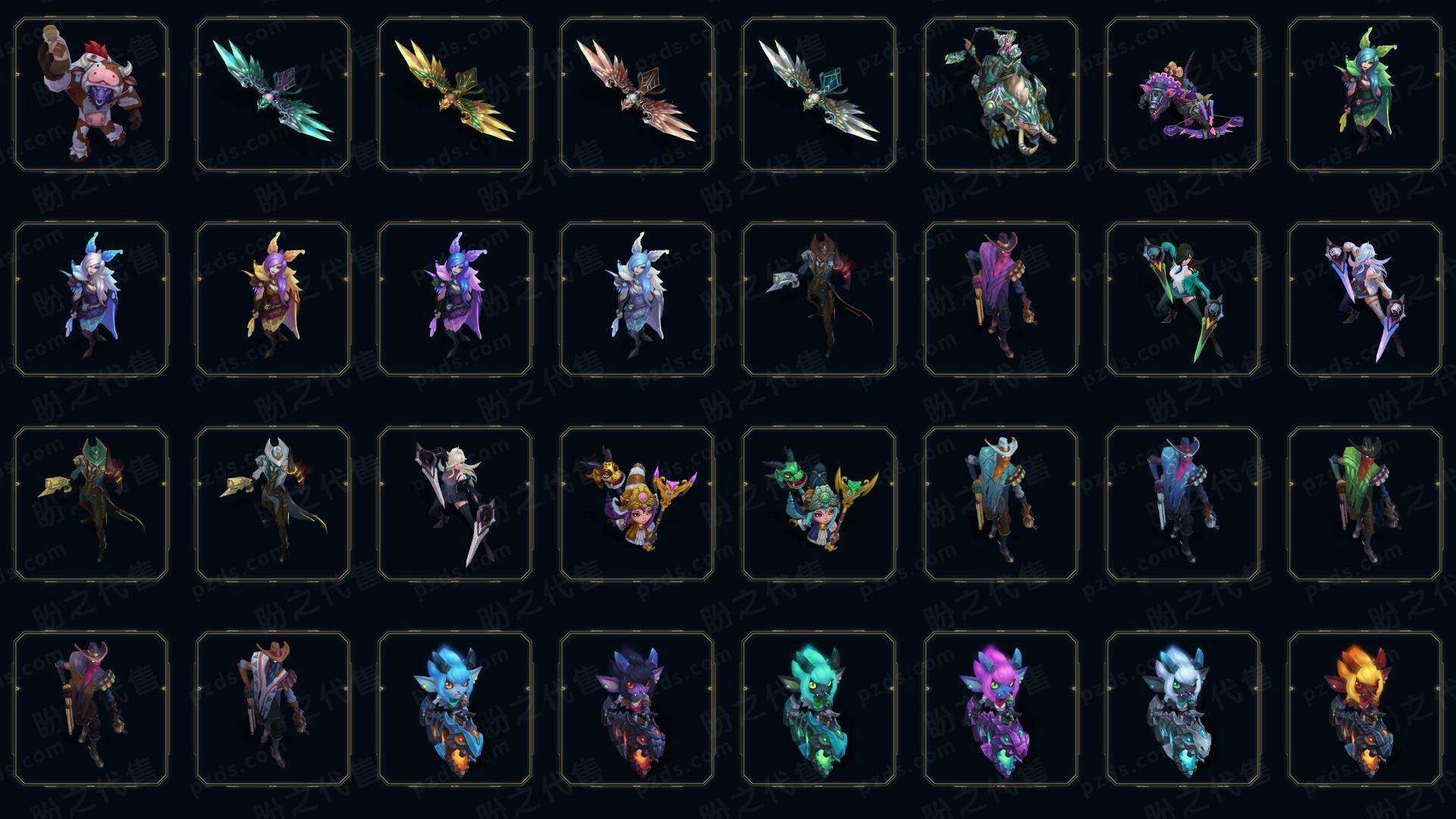Click the purple-caped blue-haired character tile
The width and height of the screenshot is (1456, 819).
point(455,299)
